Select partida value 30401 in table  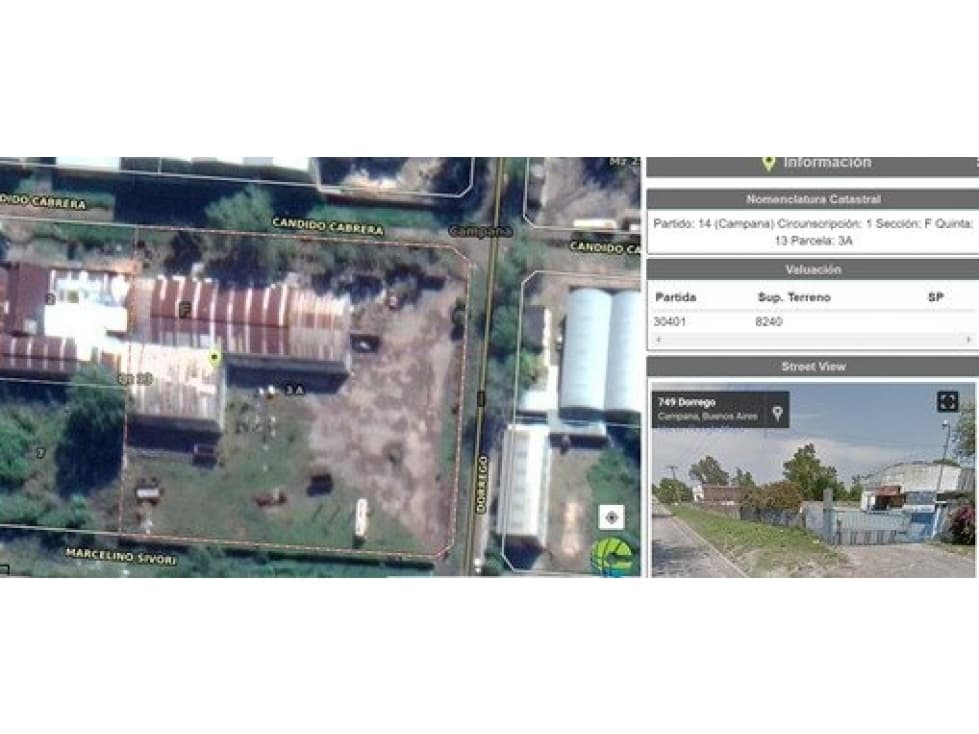tap(671, 322)
